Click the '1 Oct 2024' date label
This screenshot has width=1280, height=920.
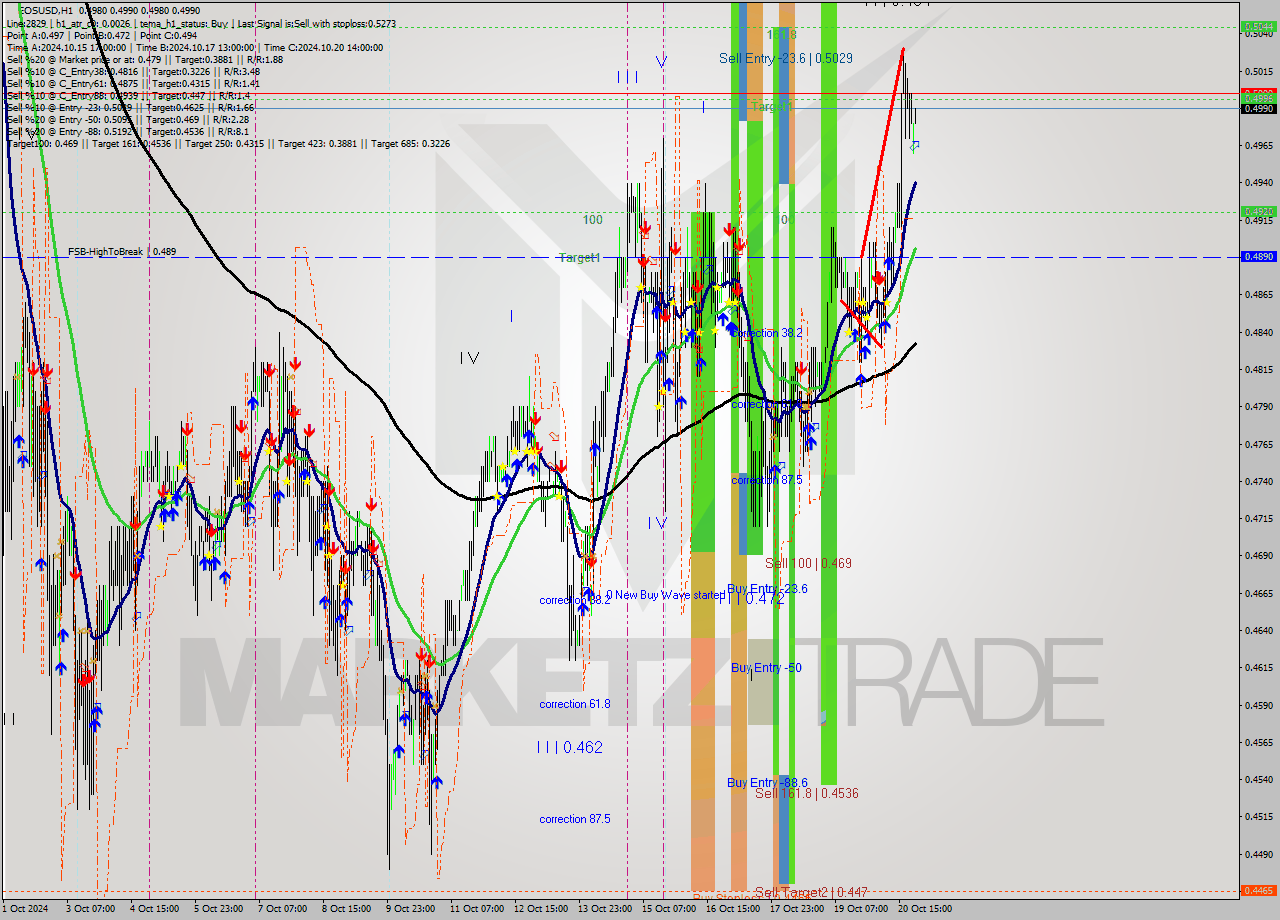tap(25, 909)
